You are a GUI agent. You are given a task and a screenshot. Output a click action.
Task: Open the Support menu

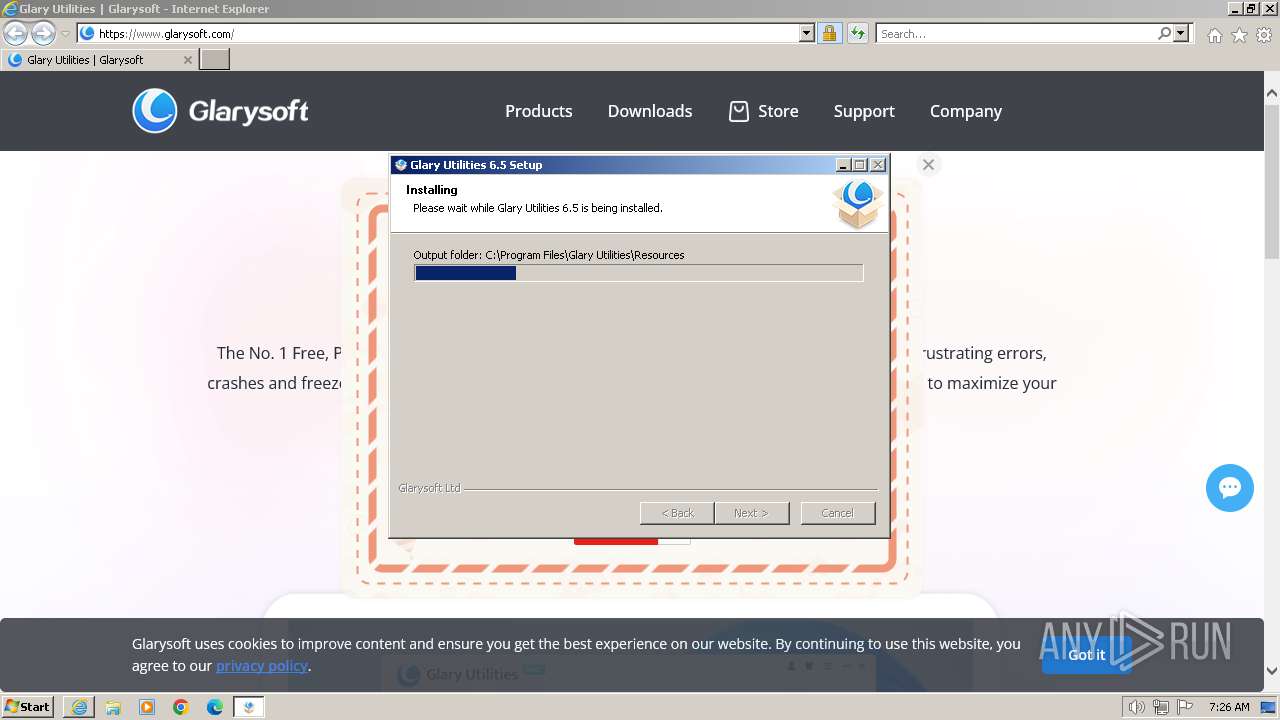[864, 111]
